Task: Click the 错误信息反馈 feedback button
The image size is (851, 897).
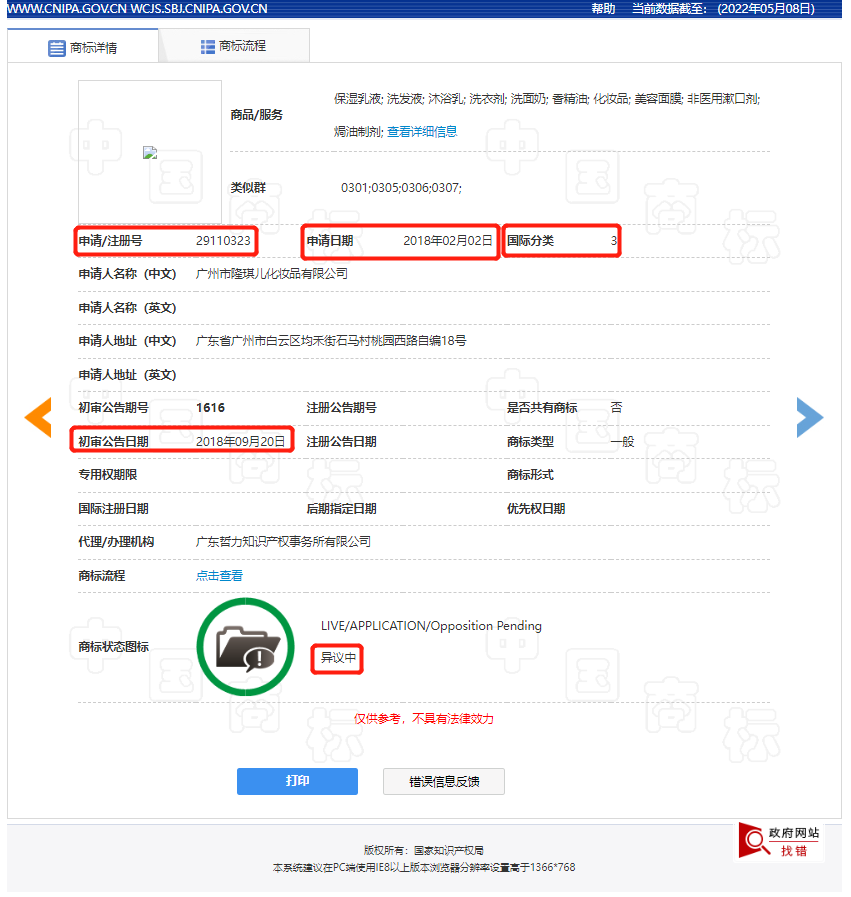Action: pyautogui.click(x=444, y=781)
